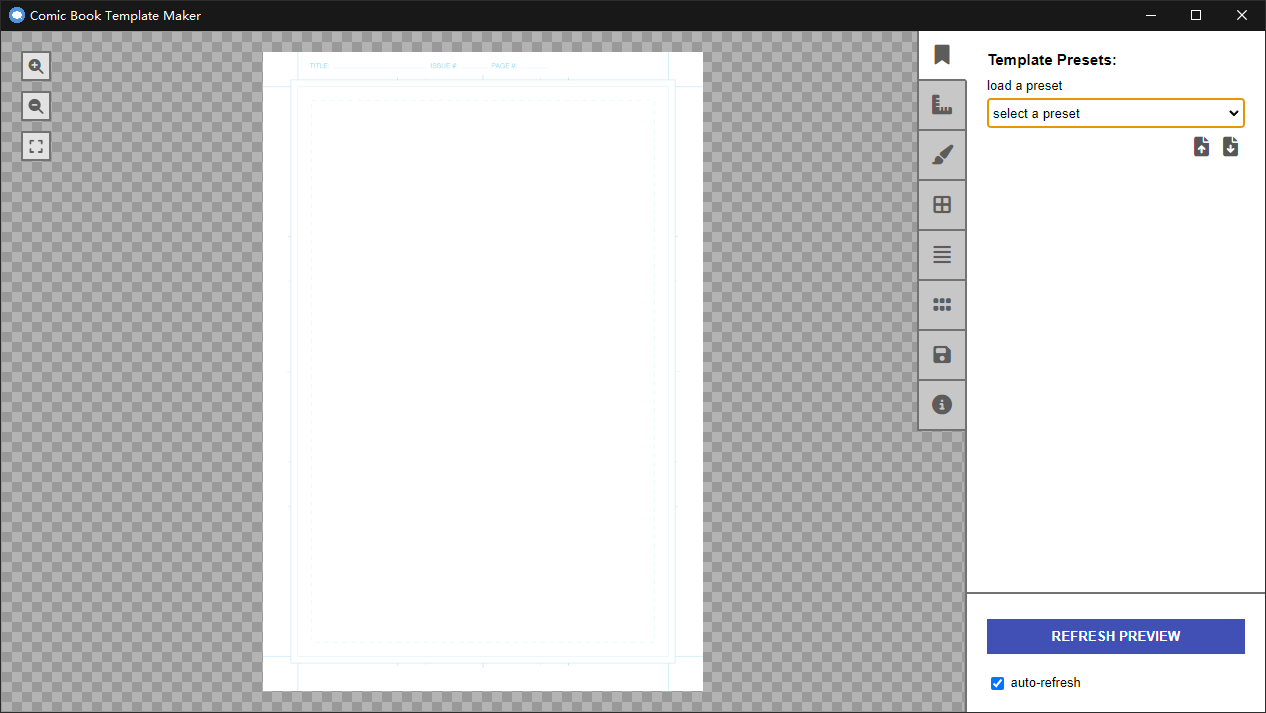1266x713 pixels.
Task: Zoom out of the page preview
Action: coord(36,107)
